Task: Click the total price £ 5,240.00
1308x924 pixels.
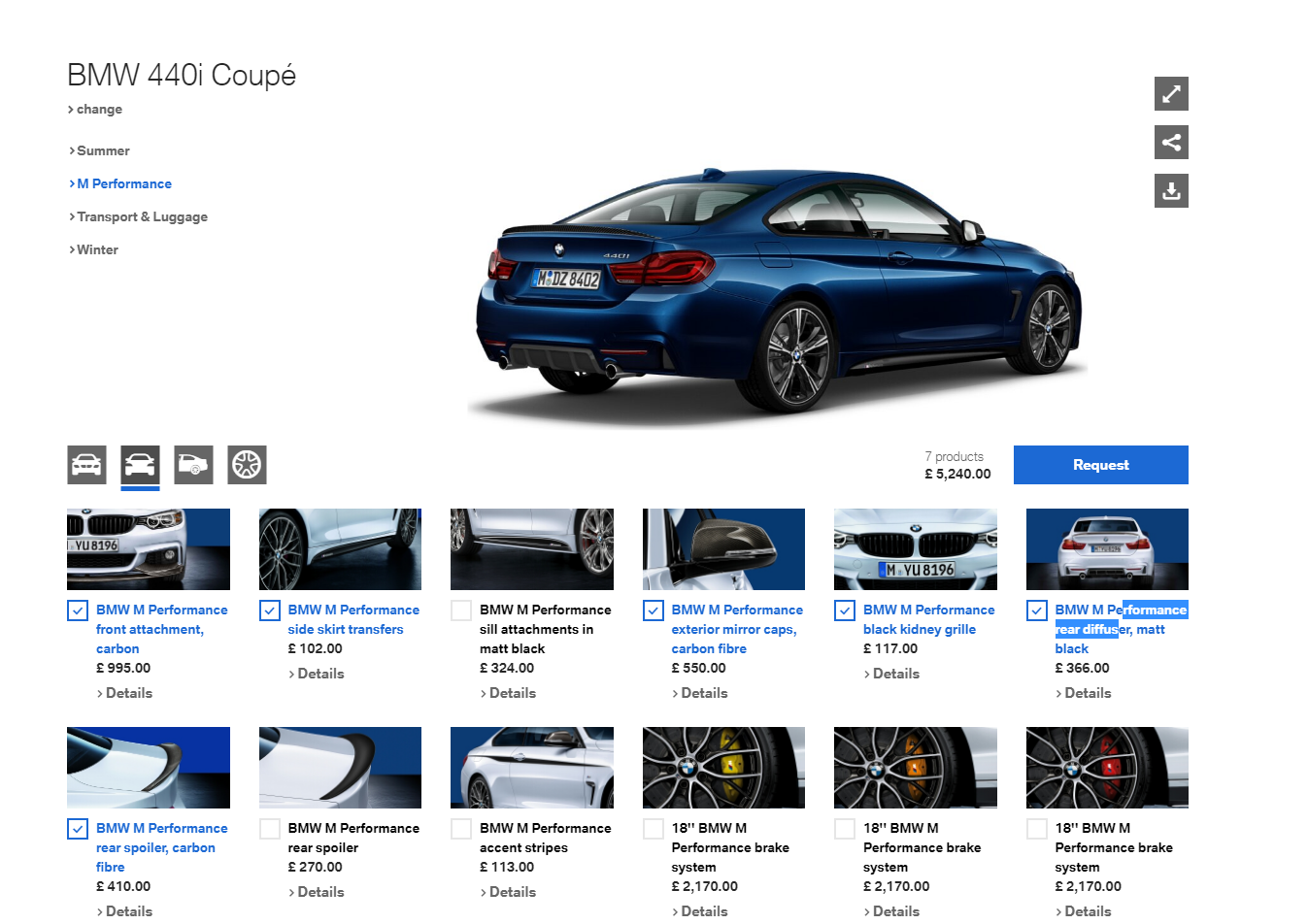Action: click(957, 475)
